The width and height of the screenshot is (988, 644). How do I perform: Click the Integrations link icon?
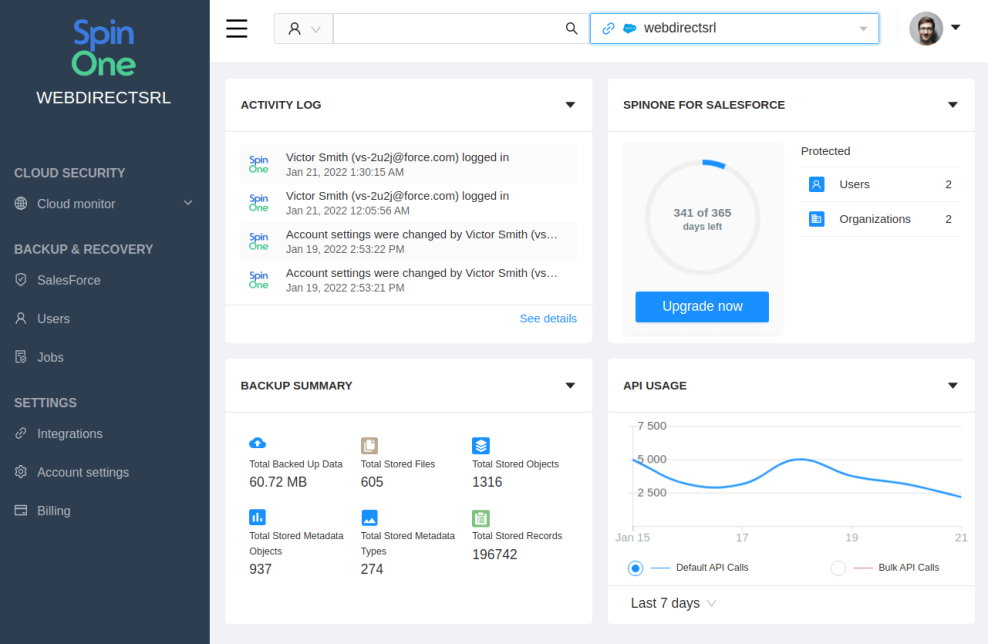(x=21, y=434)
